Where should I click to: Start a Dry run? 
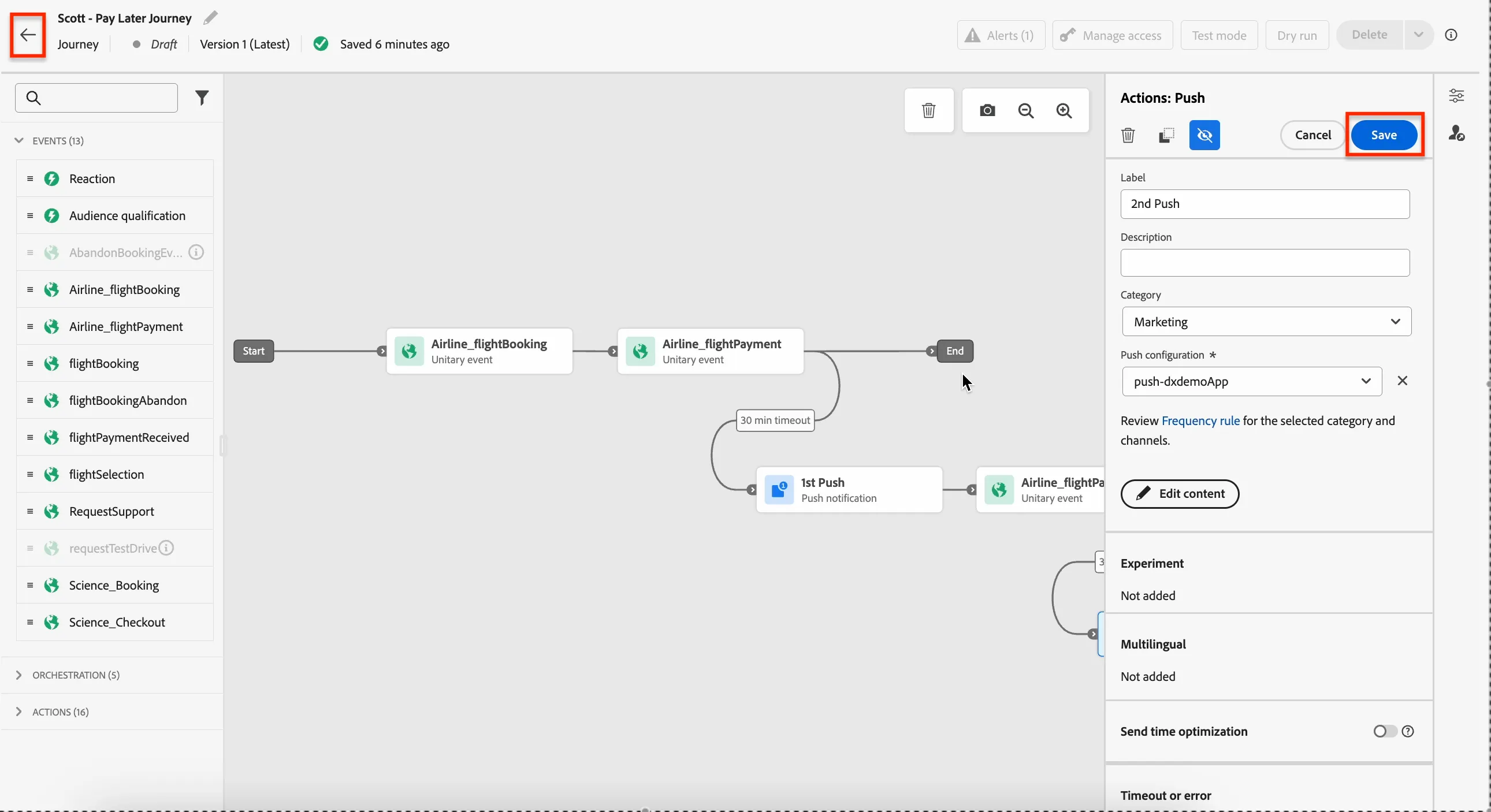coord(1296,35)
